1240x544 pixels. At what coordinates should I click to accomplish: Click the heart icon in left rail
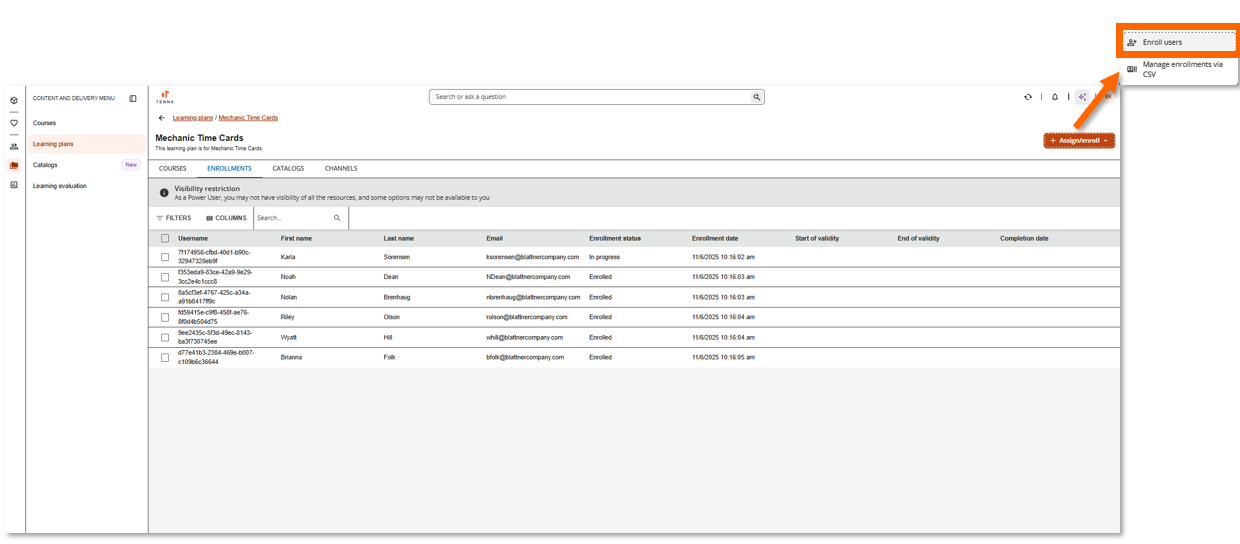[x=14, y=123]
